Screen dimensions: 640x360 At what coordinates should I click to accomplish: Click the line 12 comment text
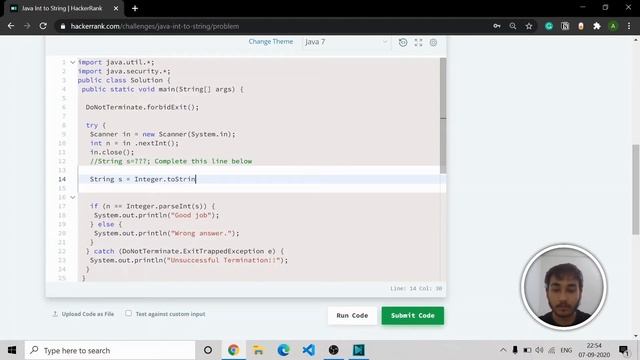click(x=171, y=161)
